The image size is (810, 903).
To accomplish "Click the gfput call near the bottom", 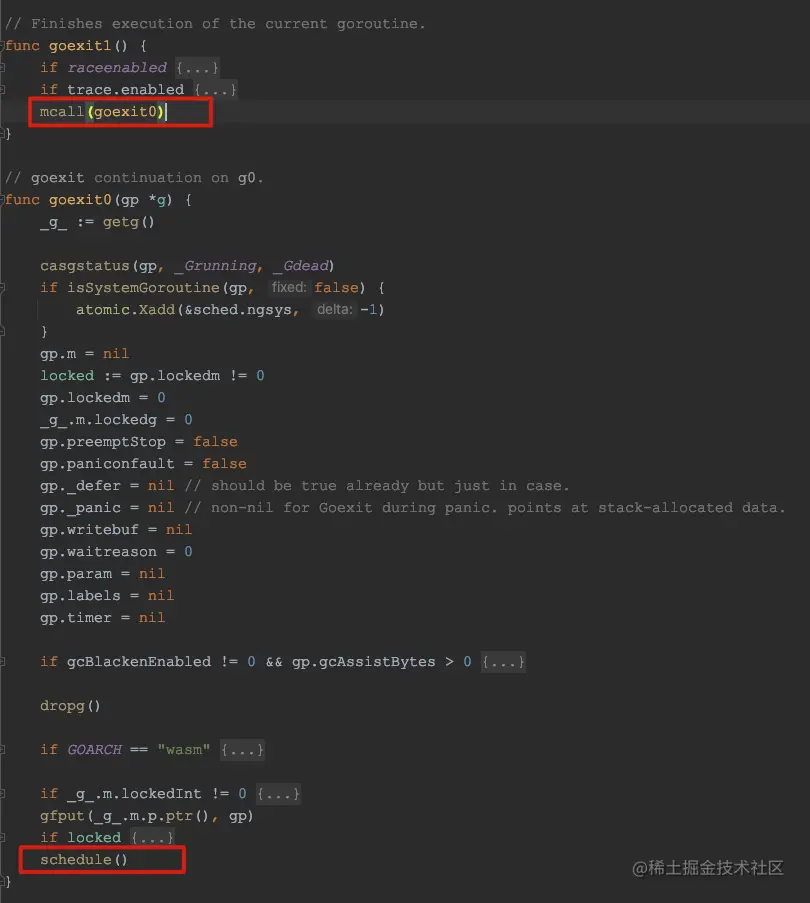I will (x=60, y=815).
